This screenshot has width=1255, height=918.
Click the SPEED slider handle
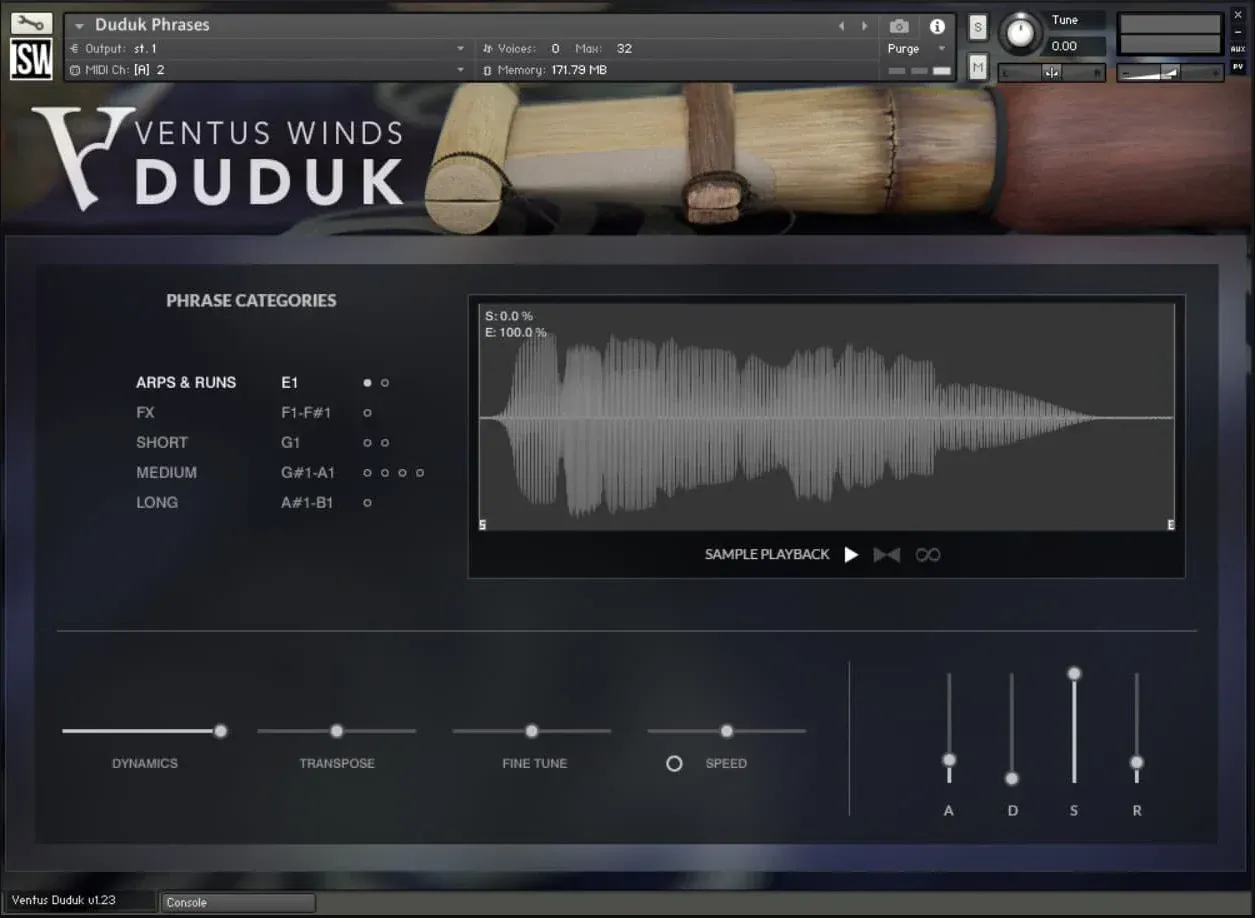(727, 731)
